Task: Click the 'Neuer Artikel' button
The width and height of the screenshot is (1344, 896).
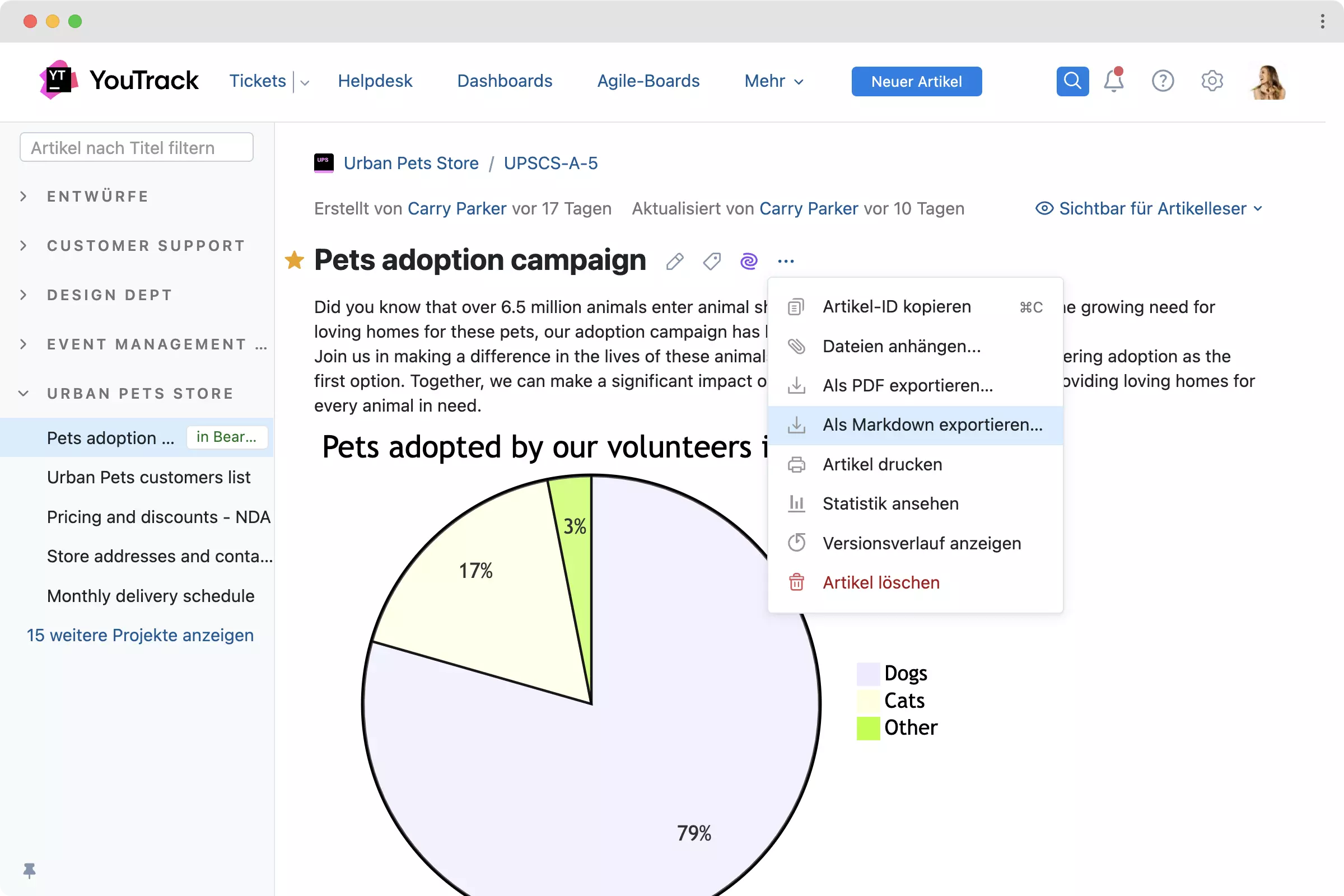Action: [916, 81]
